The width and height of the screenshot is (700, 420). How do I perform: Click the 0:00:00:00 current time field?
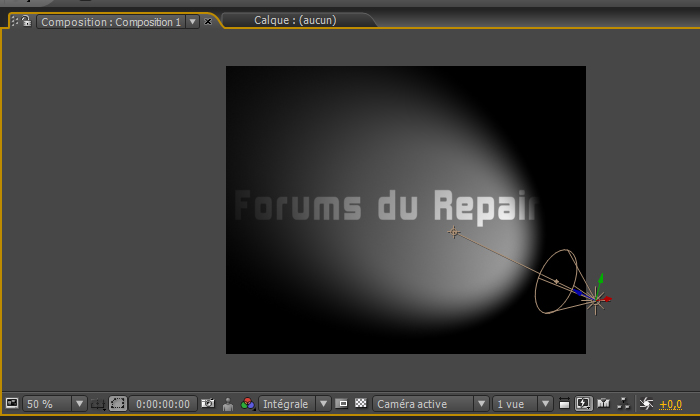[162, 404]
